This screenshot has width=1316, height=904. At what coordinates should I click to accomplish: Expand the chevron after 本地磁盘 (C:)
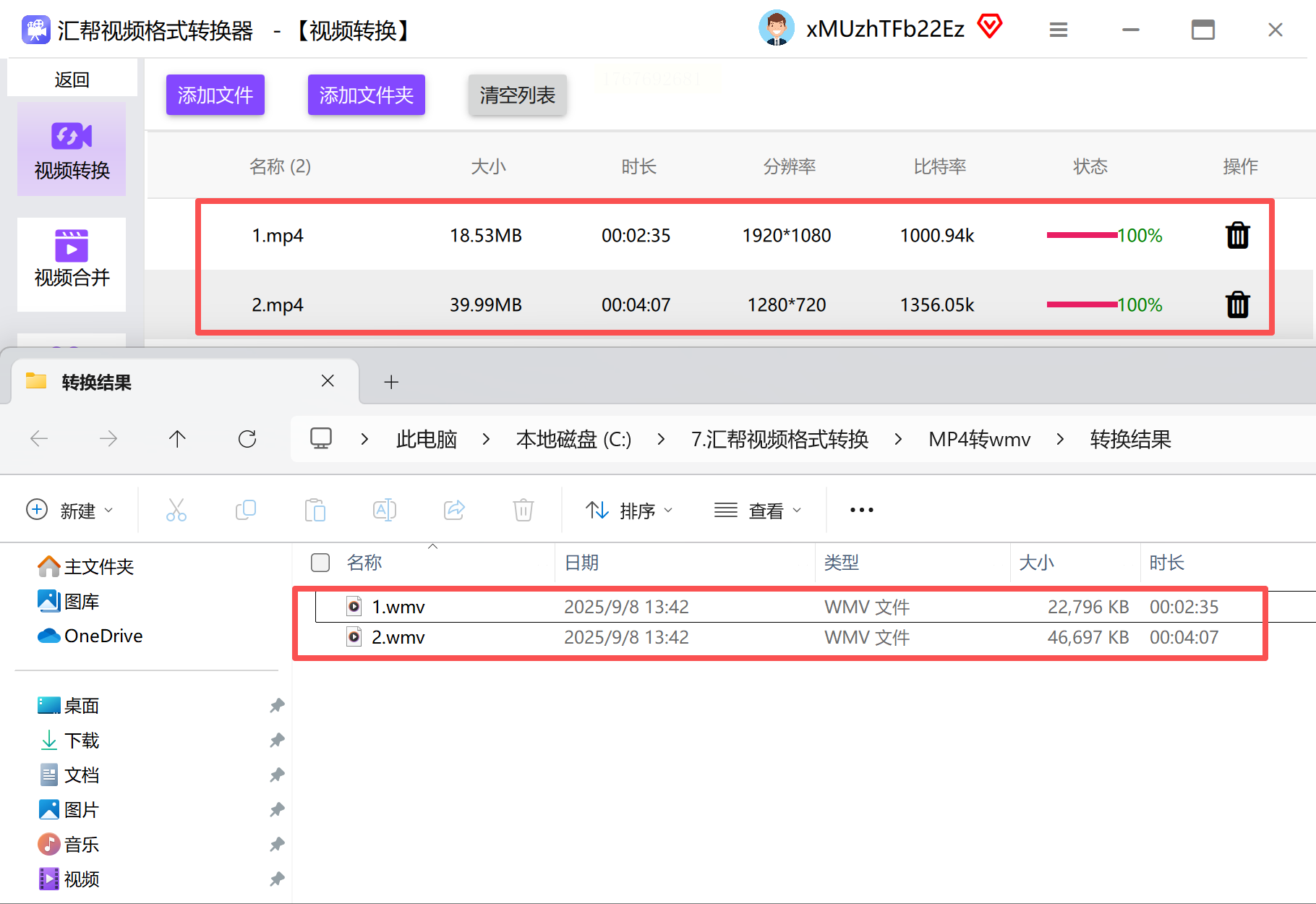pos(661,439)
